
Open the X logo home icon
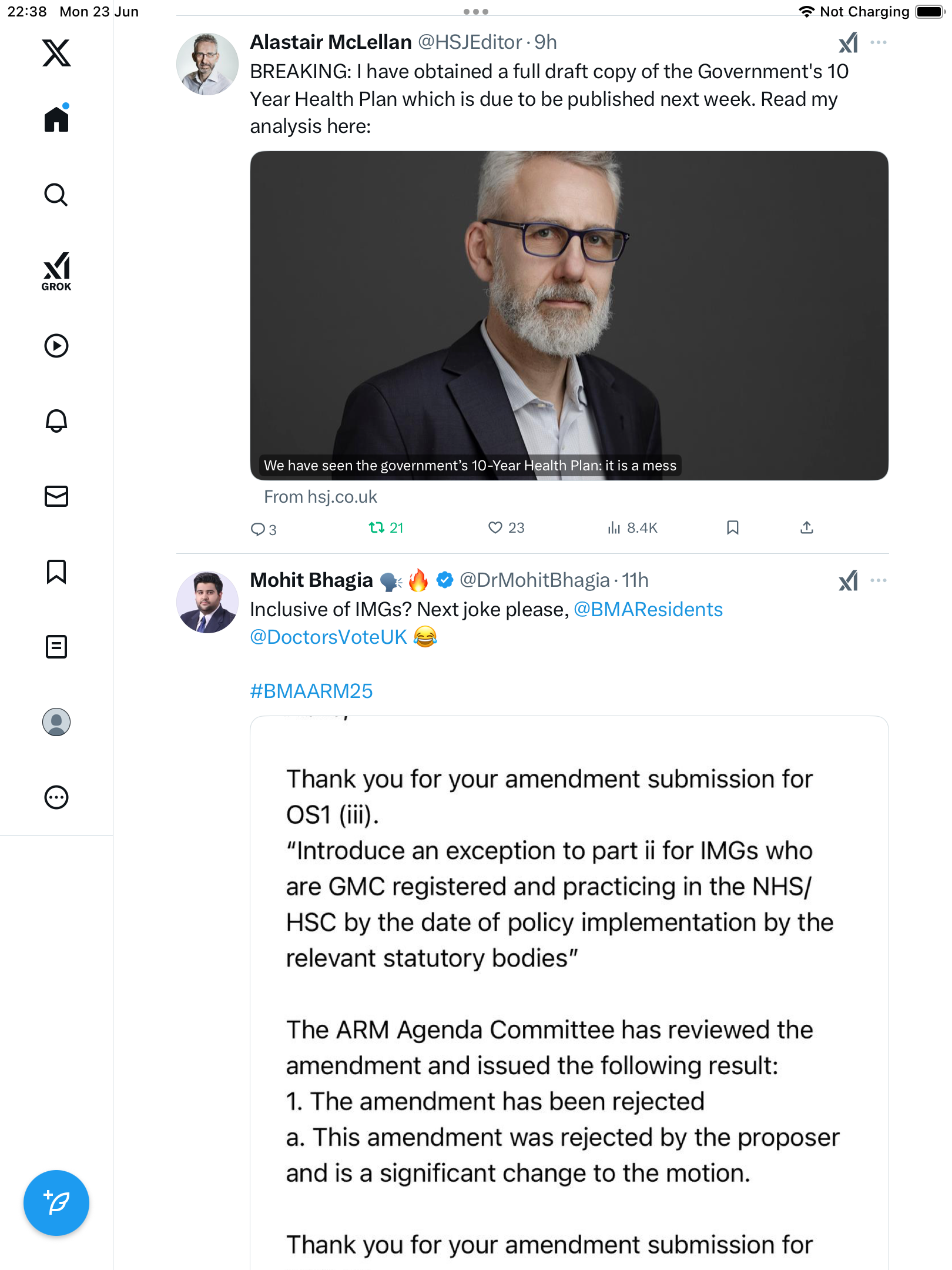point(56,53)
